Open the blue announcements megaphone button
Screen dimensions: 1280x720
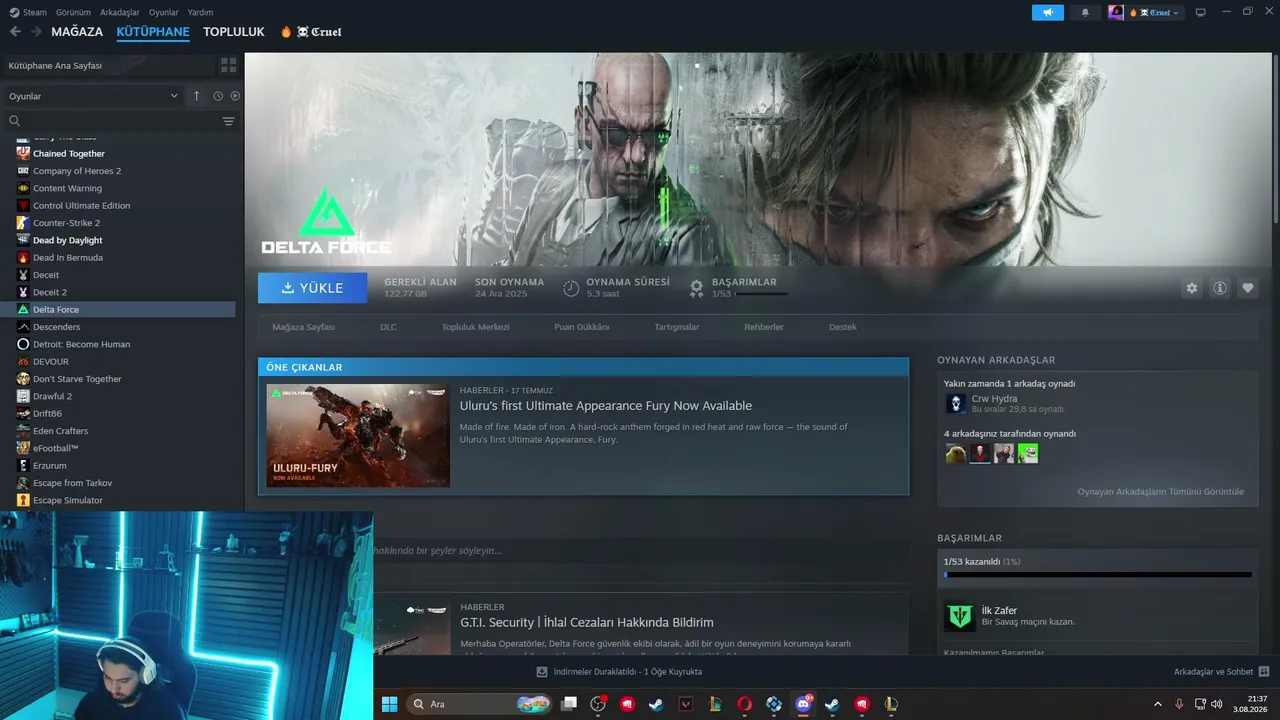1048,13
